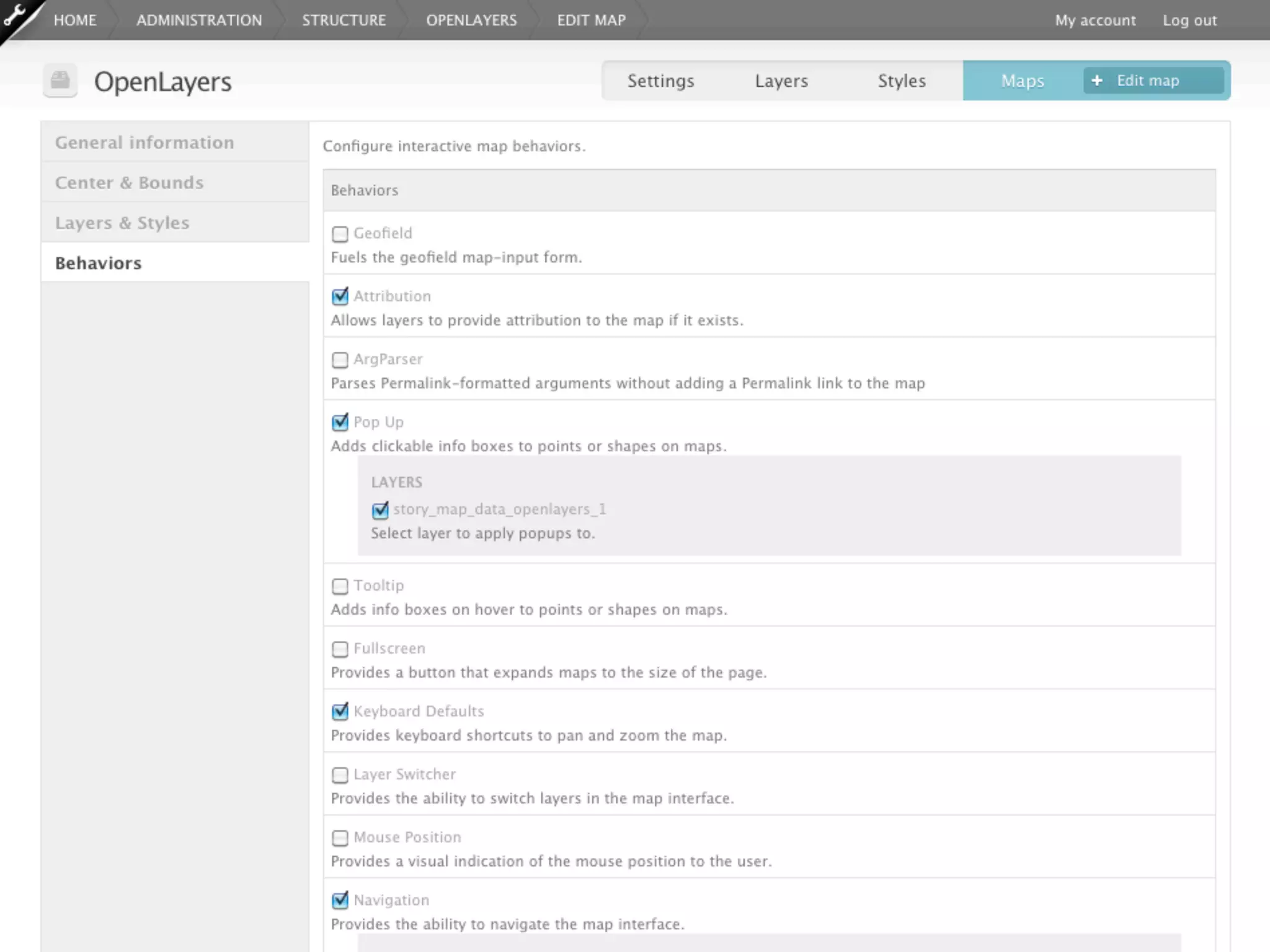Image resolution: width=1270 pixels, height=952 pixels.
Task: Uncheck story_map_data_openlayers_1 layer
Action: [x=380, y=510]
